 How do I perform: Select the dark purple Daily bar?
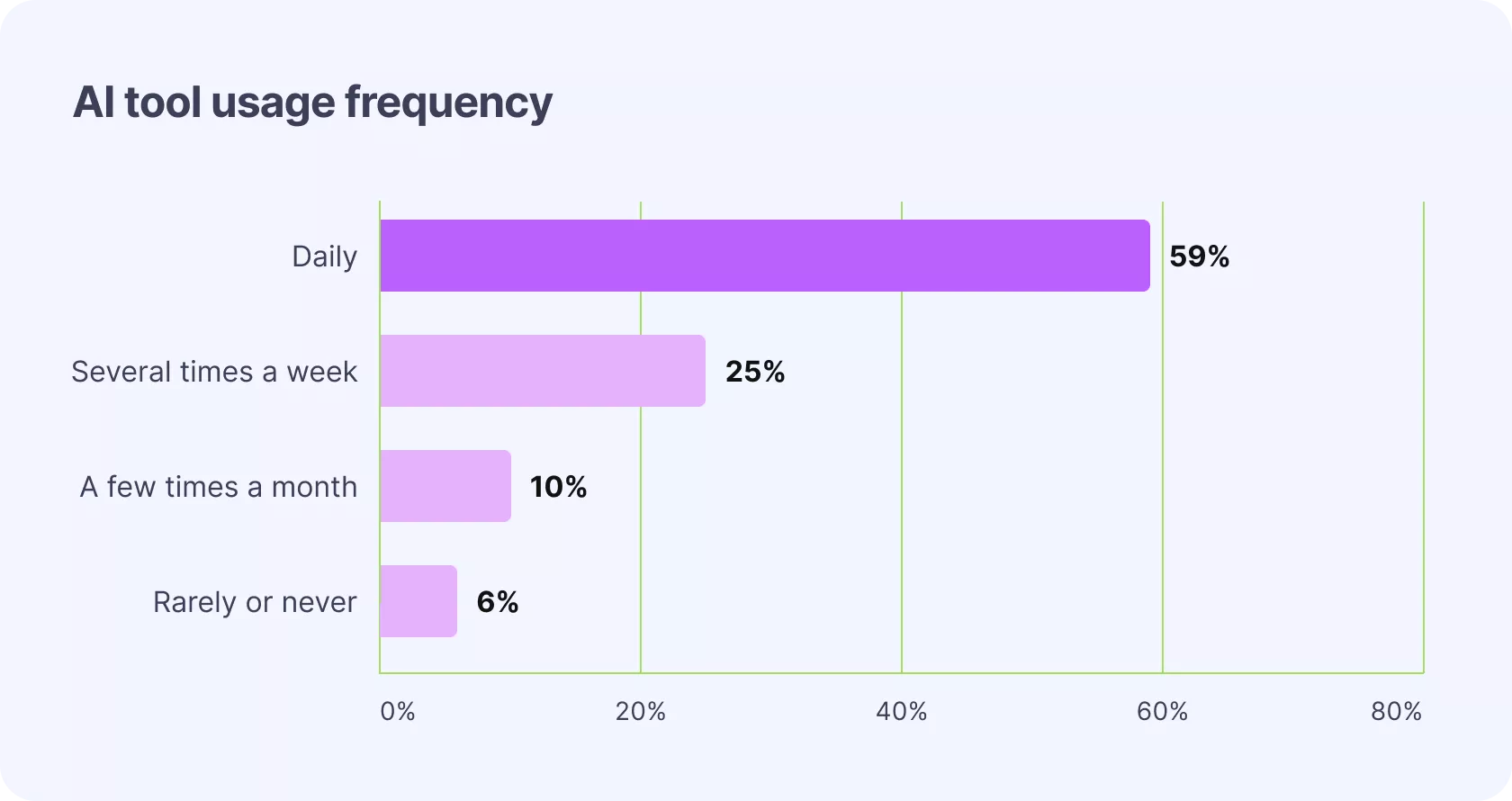click(x=764, y=256)
